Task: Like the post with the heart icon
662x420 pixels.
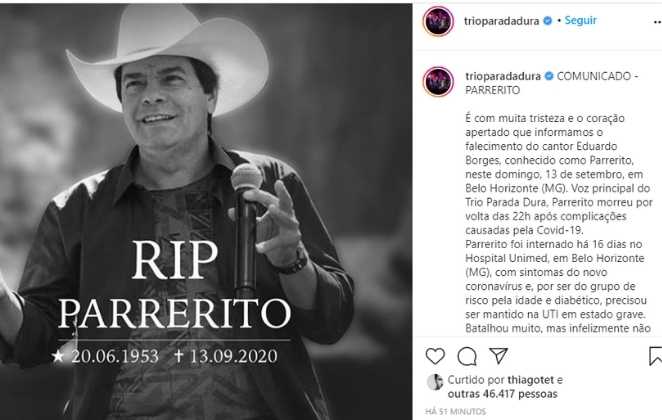Action: coord(435,356)
